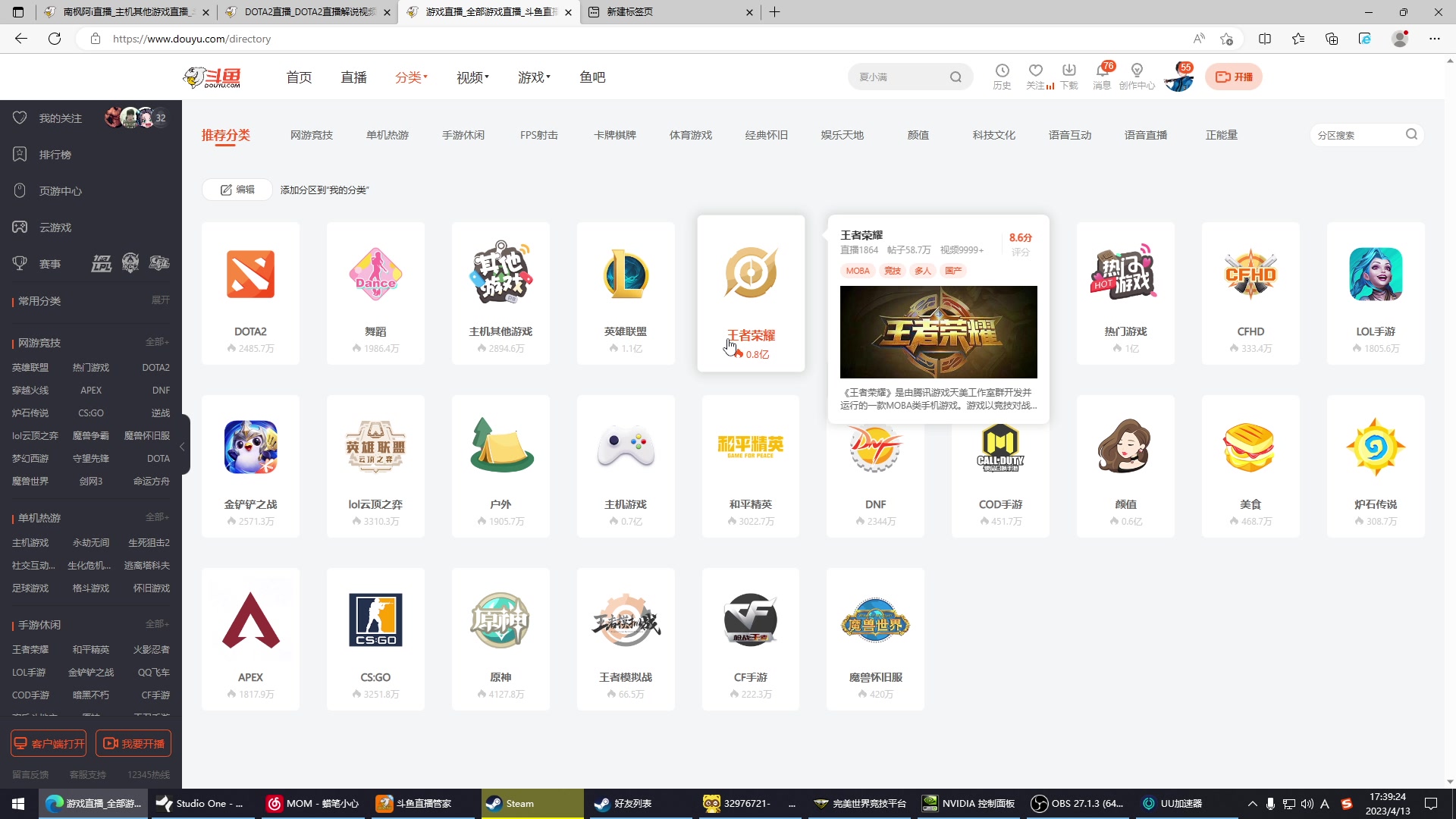Image resolution: width=1456 pixels, height=819 pixels.
Task: Switch to the FPS射击 tab
Action: [x=538, y=135]
